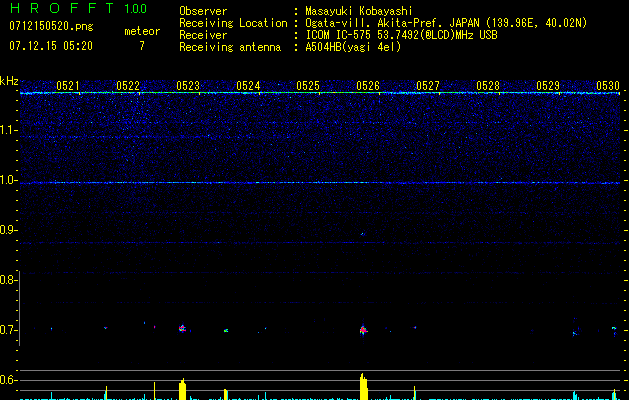The image size is (629, 400).
Task: Click the Observer field label
Action: [203, 11]
